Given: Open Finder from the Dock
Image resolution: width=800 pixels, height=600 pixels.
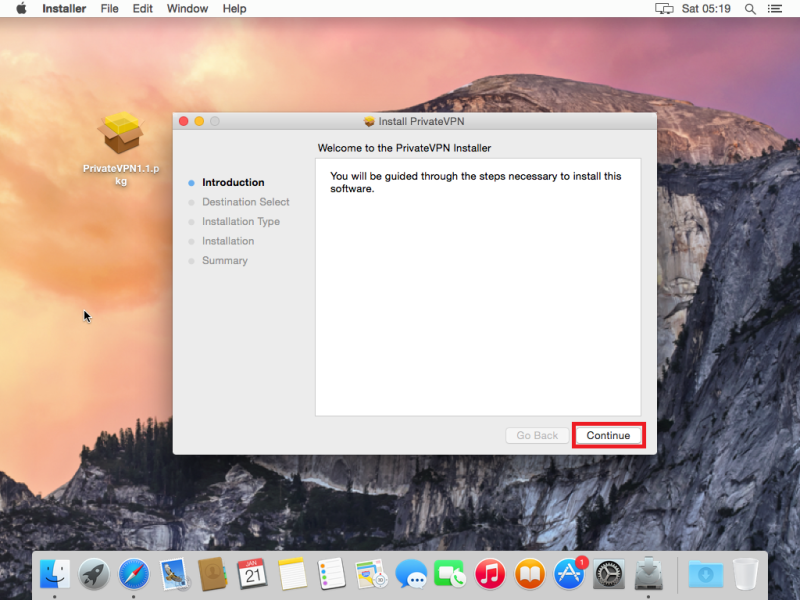Looking at the screenshot, I should [54, 573].
